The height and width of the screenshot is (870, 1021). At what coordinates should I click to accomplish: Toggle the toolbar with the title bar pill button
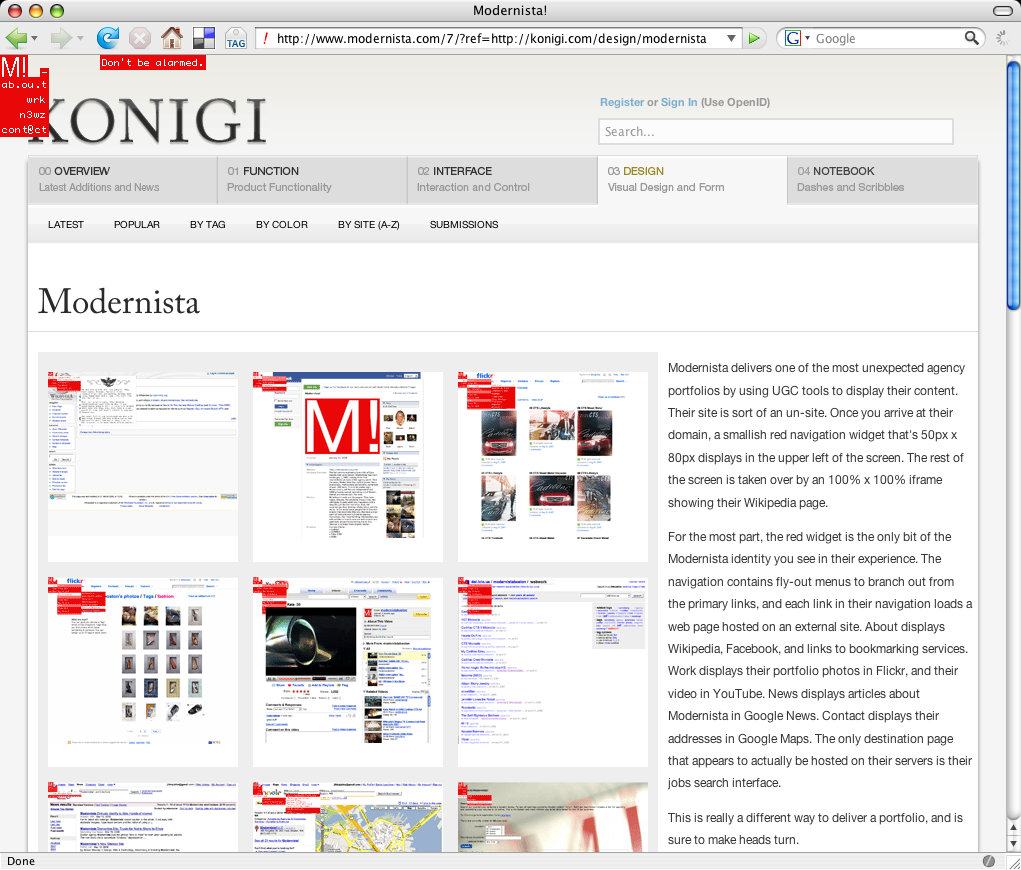[x=1003, y=10]
